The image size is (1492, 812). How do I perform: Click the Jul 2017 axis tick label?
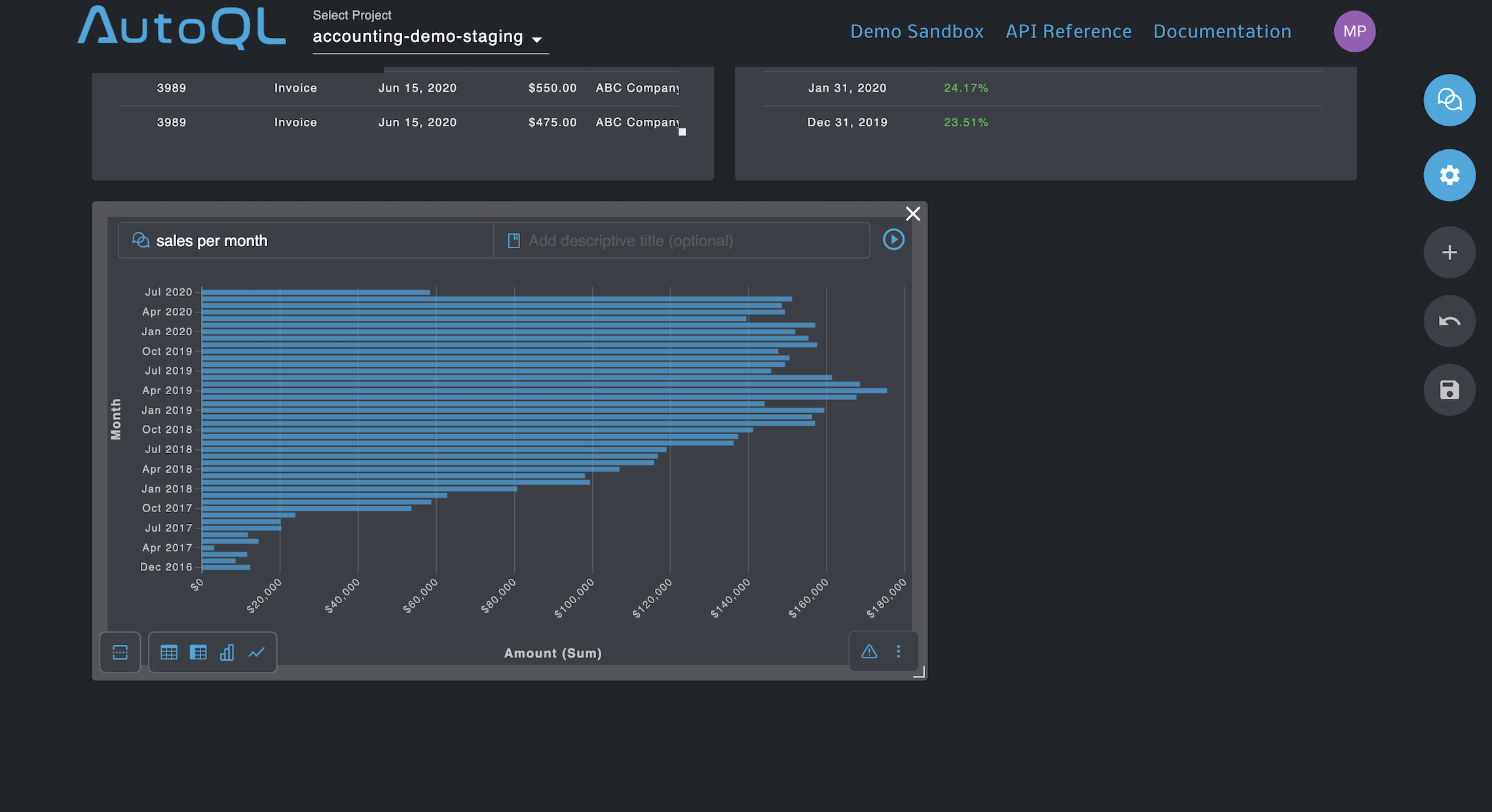click(168, 528)
